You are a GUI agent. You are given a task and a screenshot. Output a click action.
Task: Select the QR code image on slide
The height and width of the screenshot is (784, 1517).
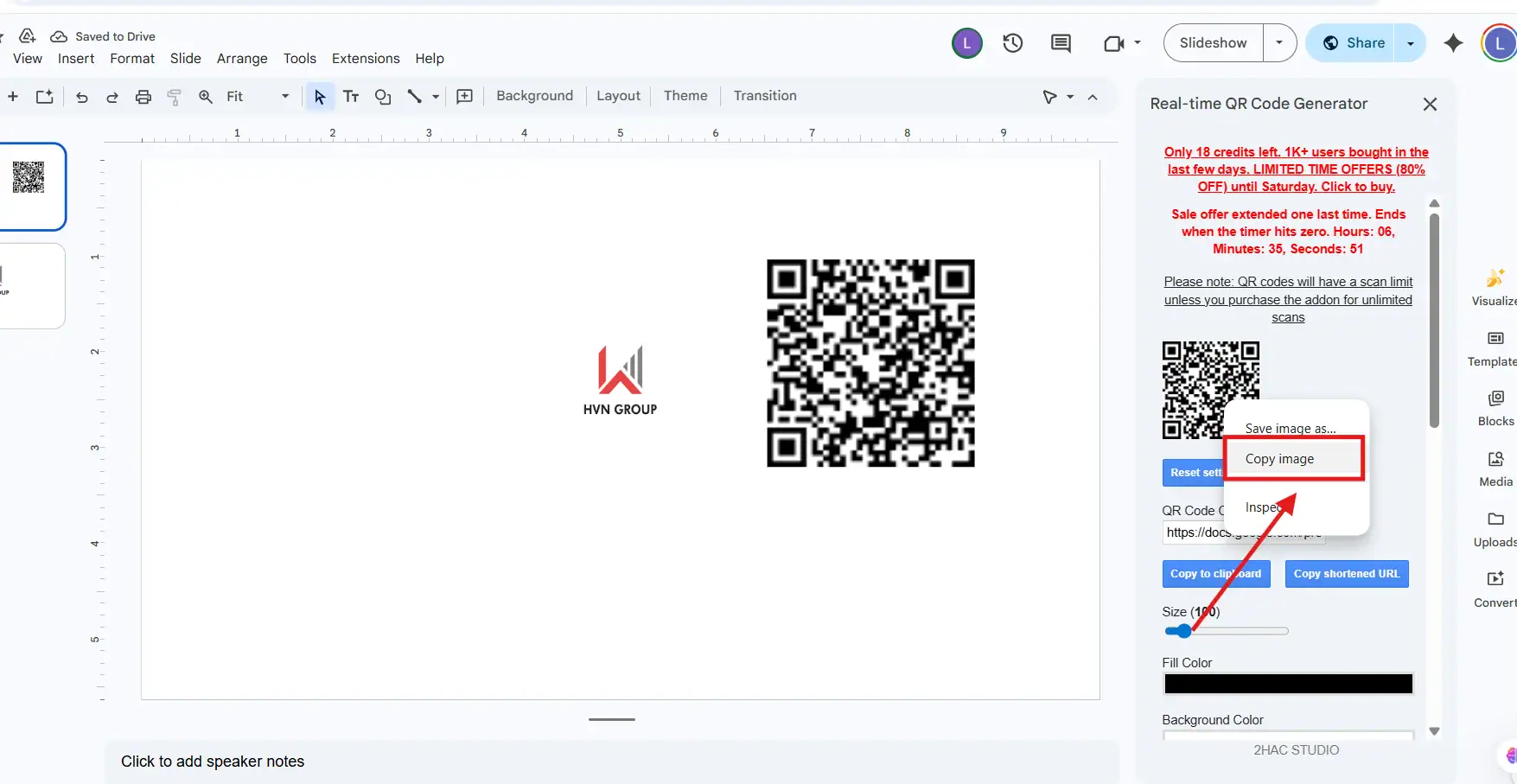(870, 363)
